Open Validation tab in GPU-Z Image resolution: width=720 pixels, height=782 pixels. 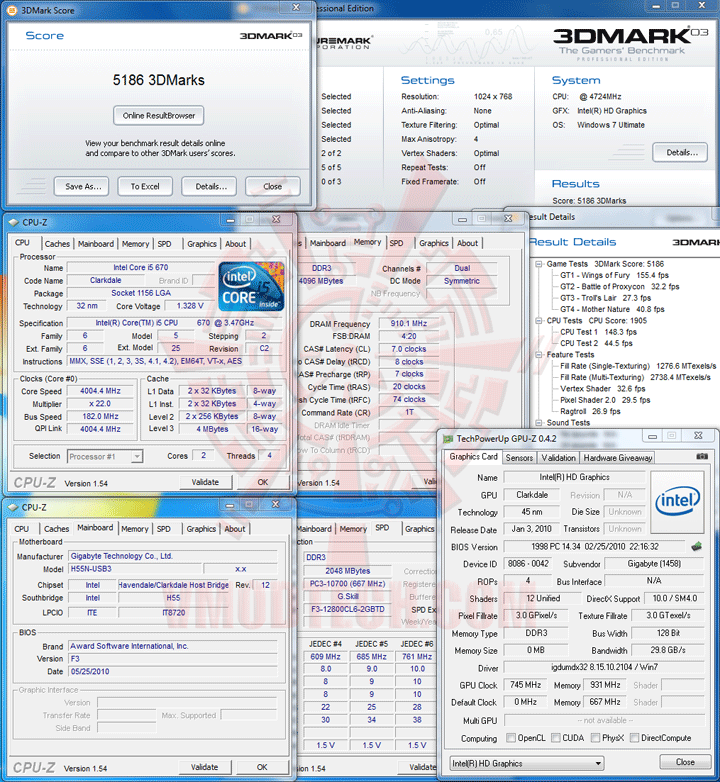point(558,458)
